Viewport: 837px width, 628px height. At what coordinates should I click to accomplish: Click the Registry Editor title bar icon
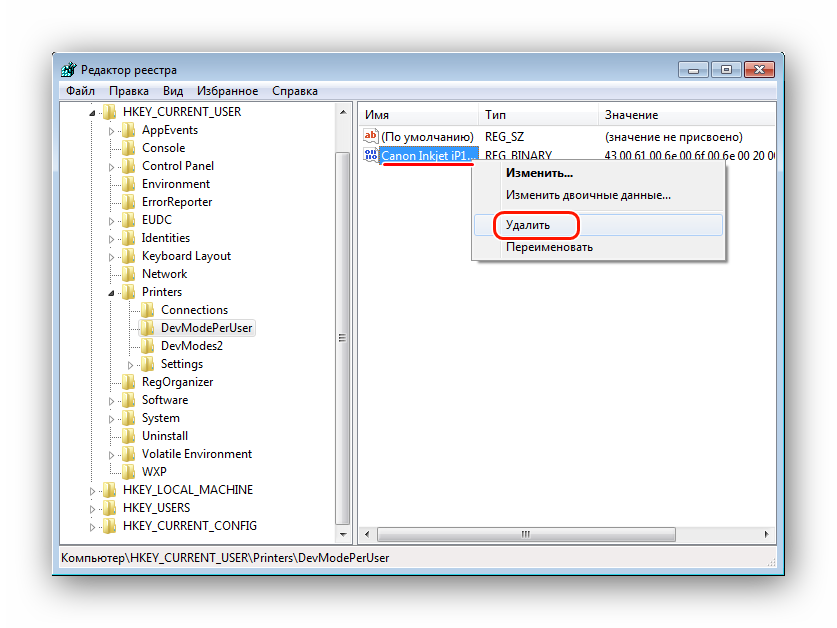coord(68,70)
